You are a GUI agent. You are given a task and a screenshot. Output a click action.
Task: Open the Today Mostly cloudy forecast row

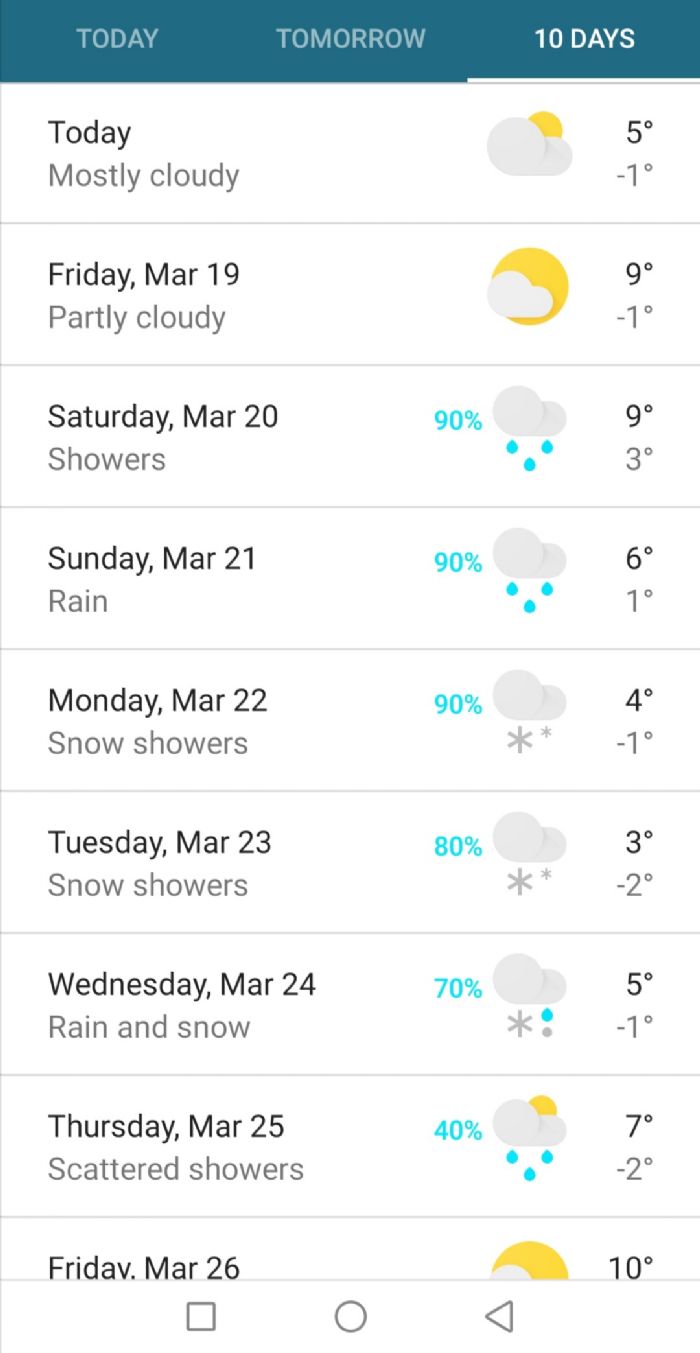tap(350, 153)
